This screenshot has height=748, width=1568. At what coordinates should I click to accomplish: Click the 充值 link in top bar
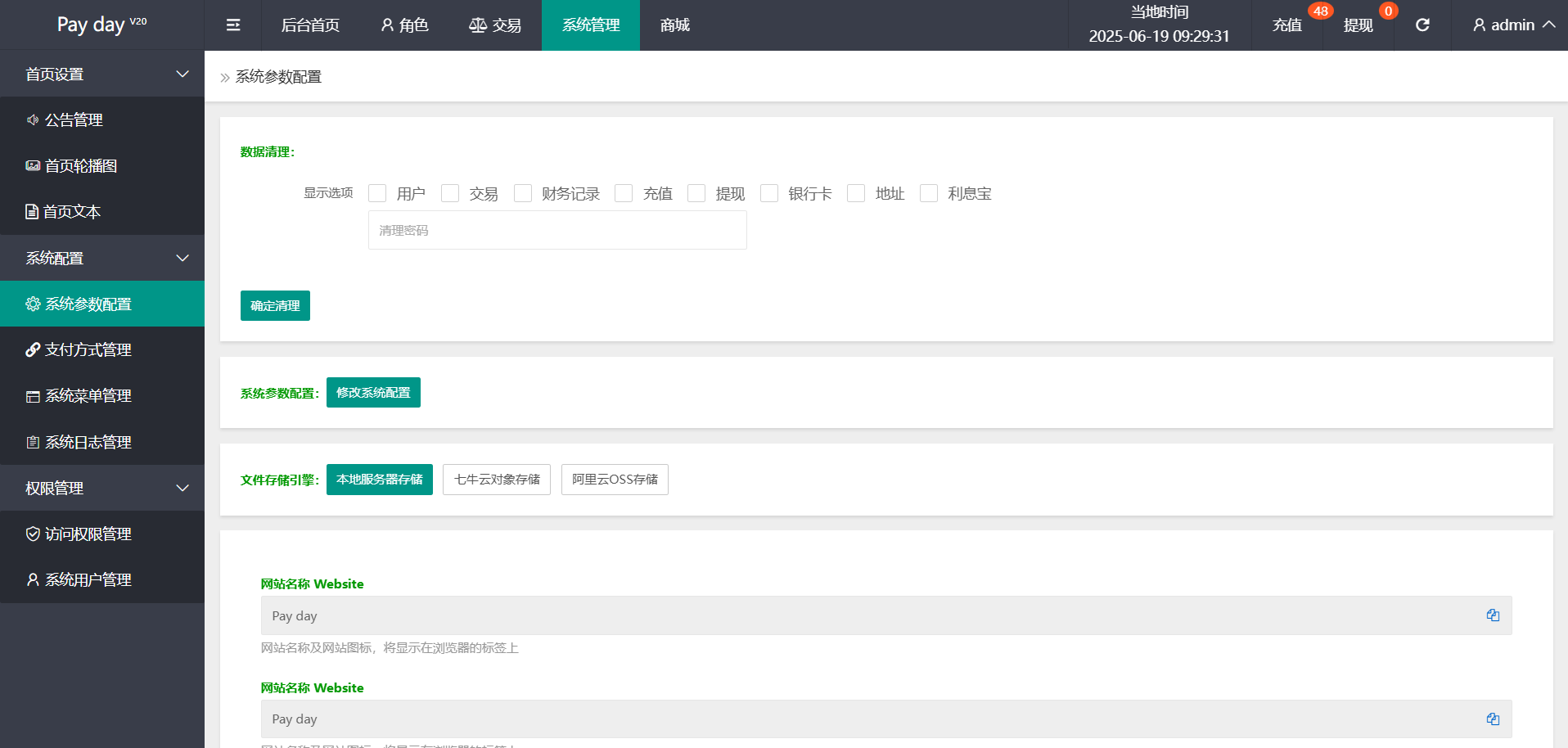point(1286,25)
